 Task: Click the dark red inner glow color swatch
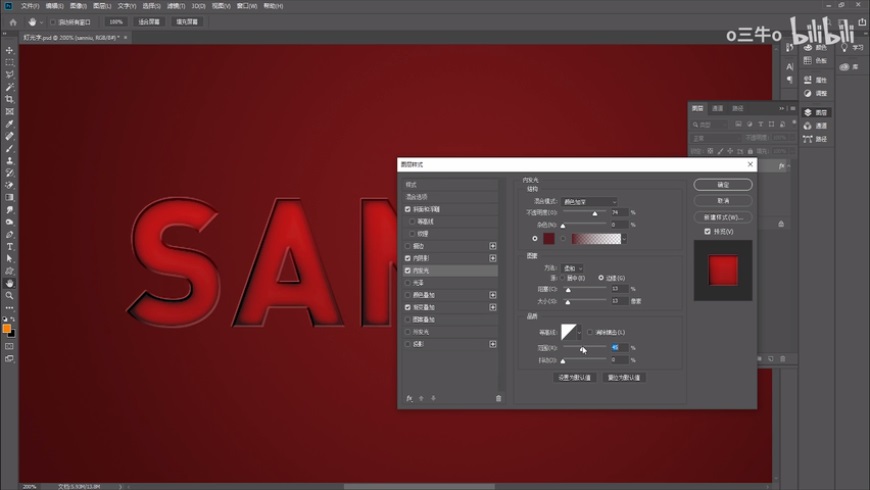coord(550,239)
